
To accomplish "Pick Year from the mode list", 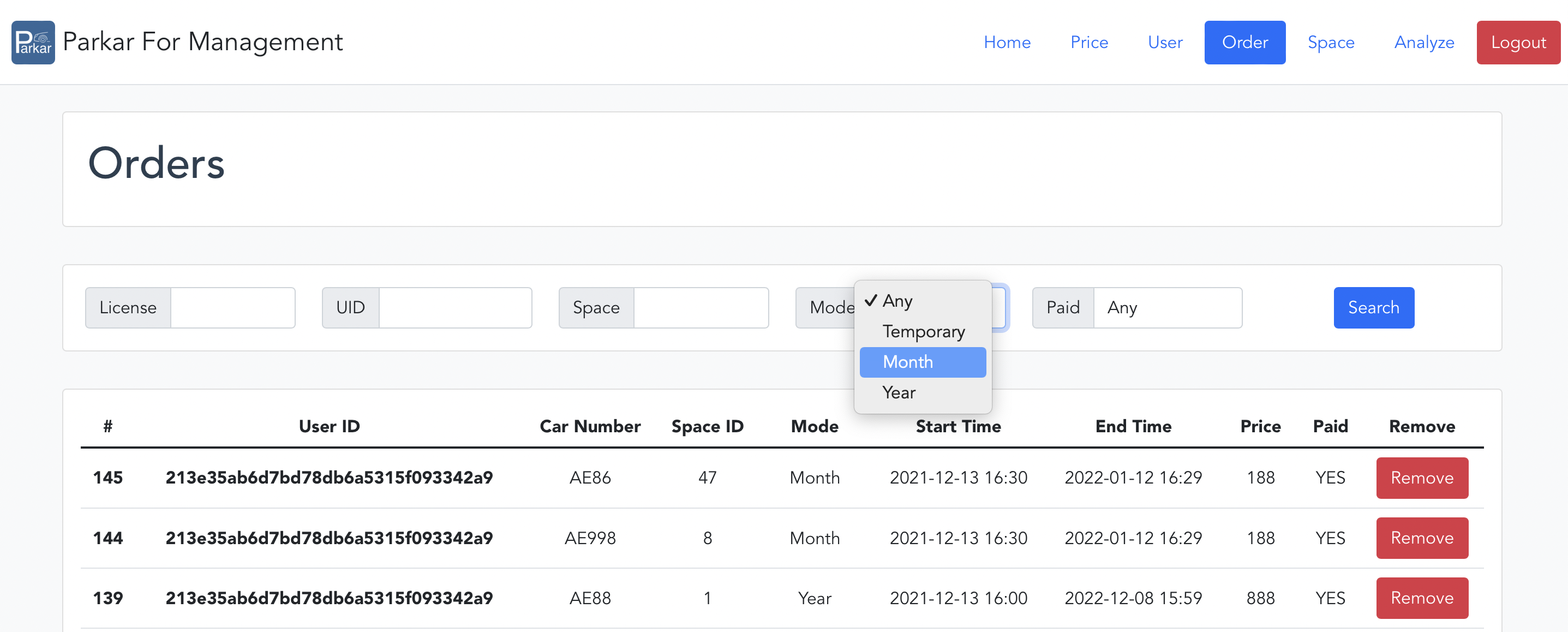I will pos(899,393).
